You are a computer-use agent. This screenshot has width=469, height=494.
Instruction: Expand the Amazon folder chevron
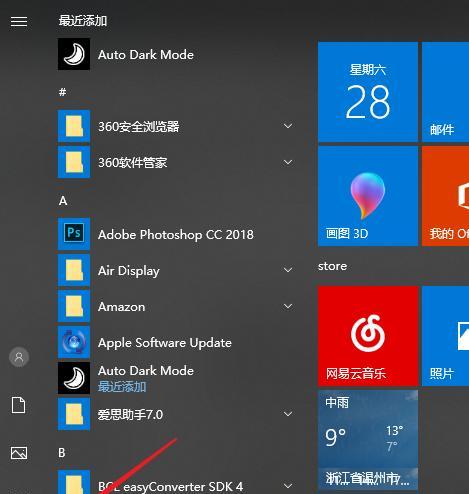click(288, 306)
